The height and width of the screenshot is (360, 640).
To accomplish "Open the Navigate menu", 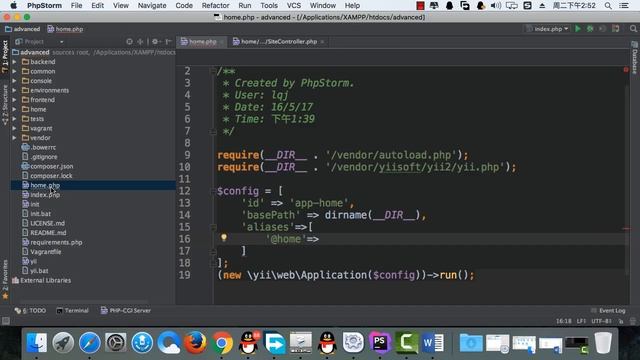I will 152,6.
